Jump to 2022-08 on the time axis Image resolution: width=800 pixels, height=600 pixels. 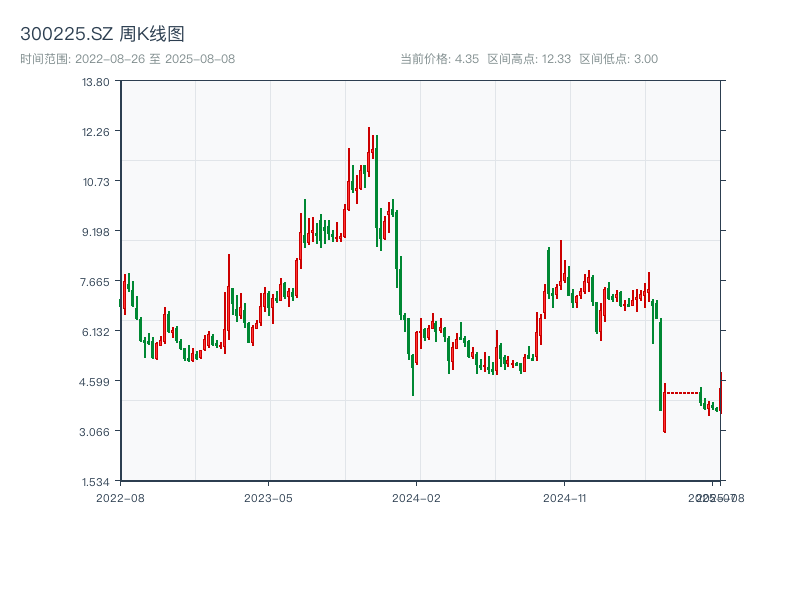120,497
